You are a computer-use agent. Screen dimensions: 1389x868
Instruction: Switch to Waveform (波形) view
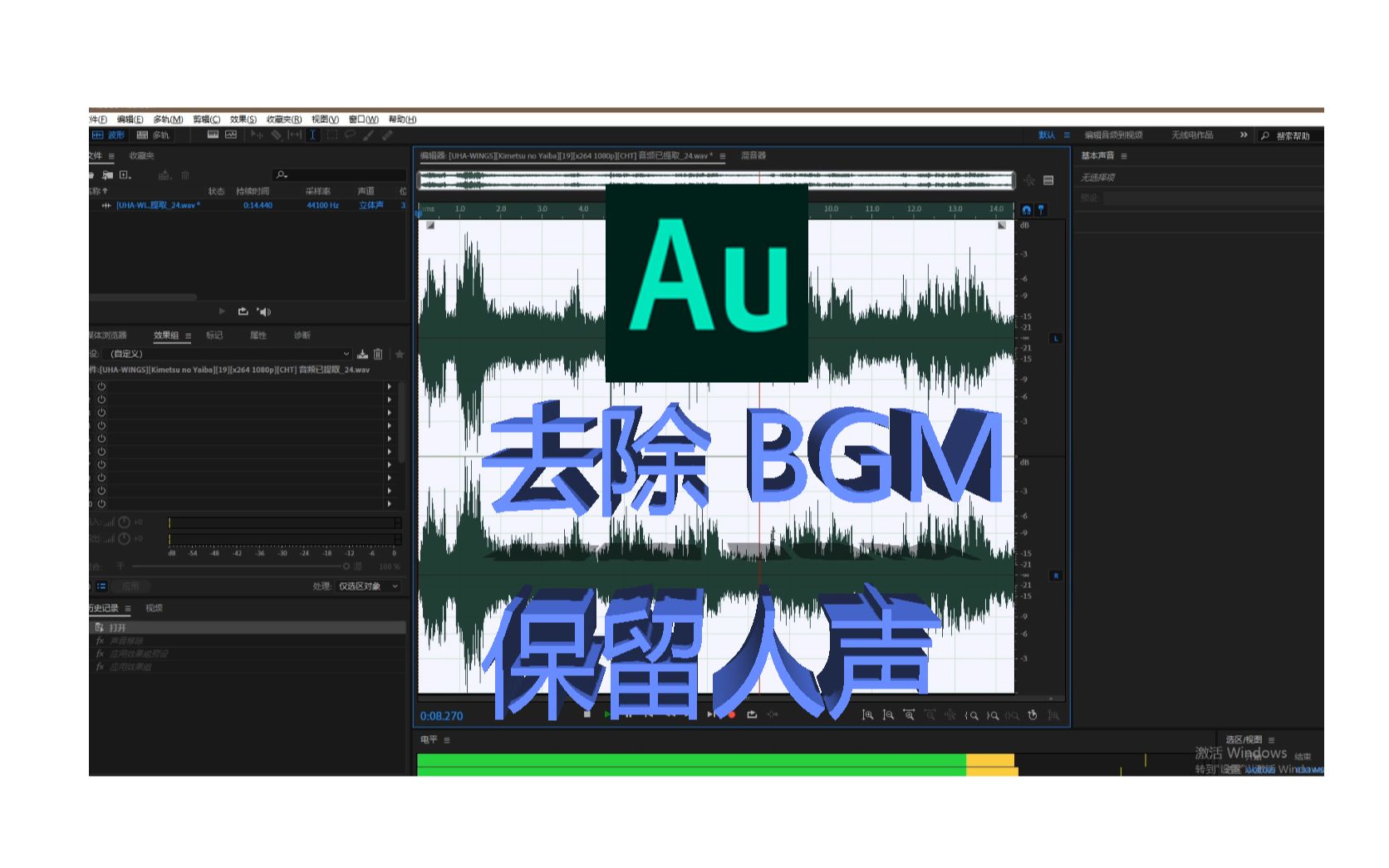pyautogui.click(x=109, y=135)
